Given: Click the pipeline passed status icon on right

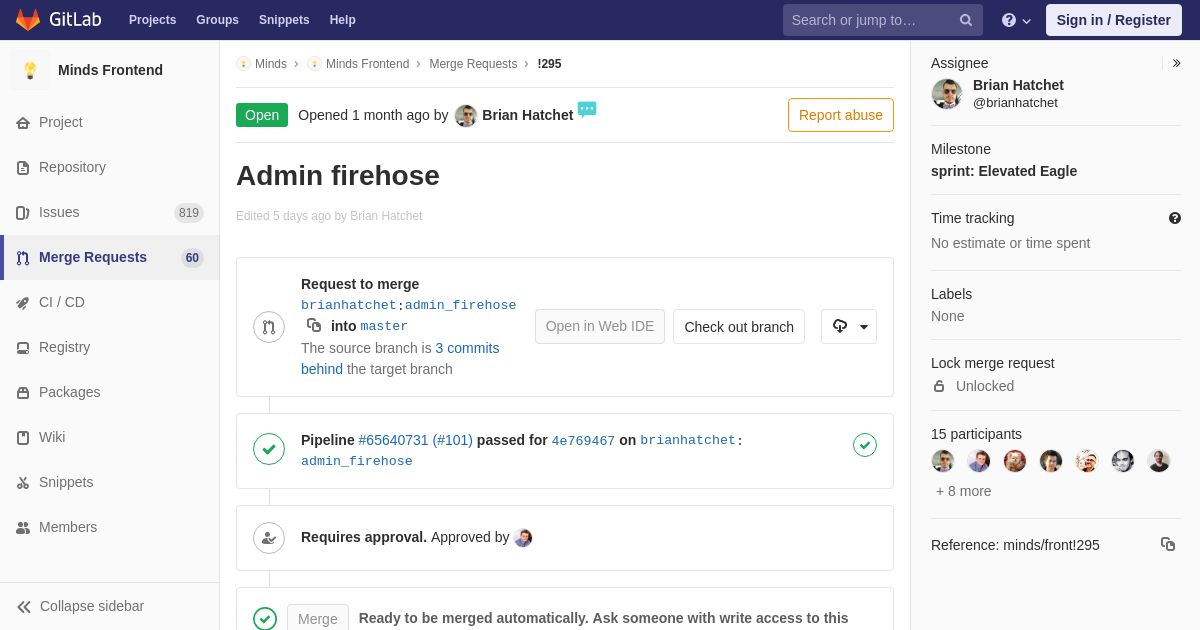Looking at the screenshot, I should [865, 445].
